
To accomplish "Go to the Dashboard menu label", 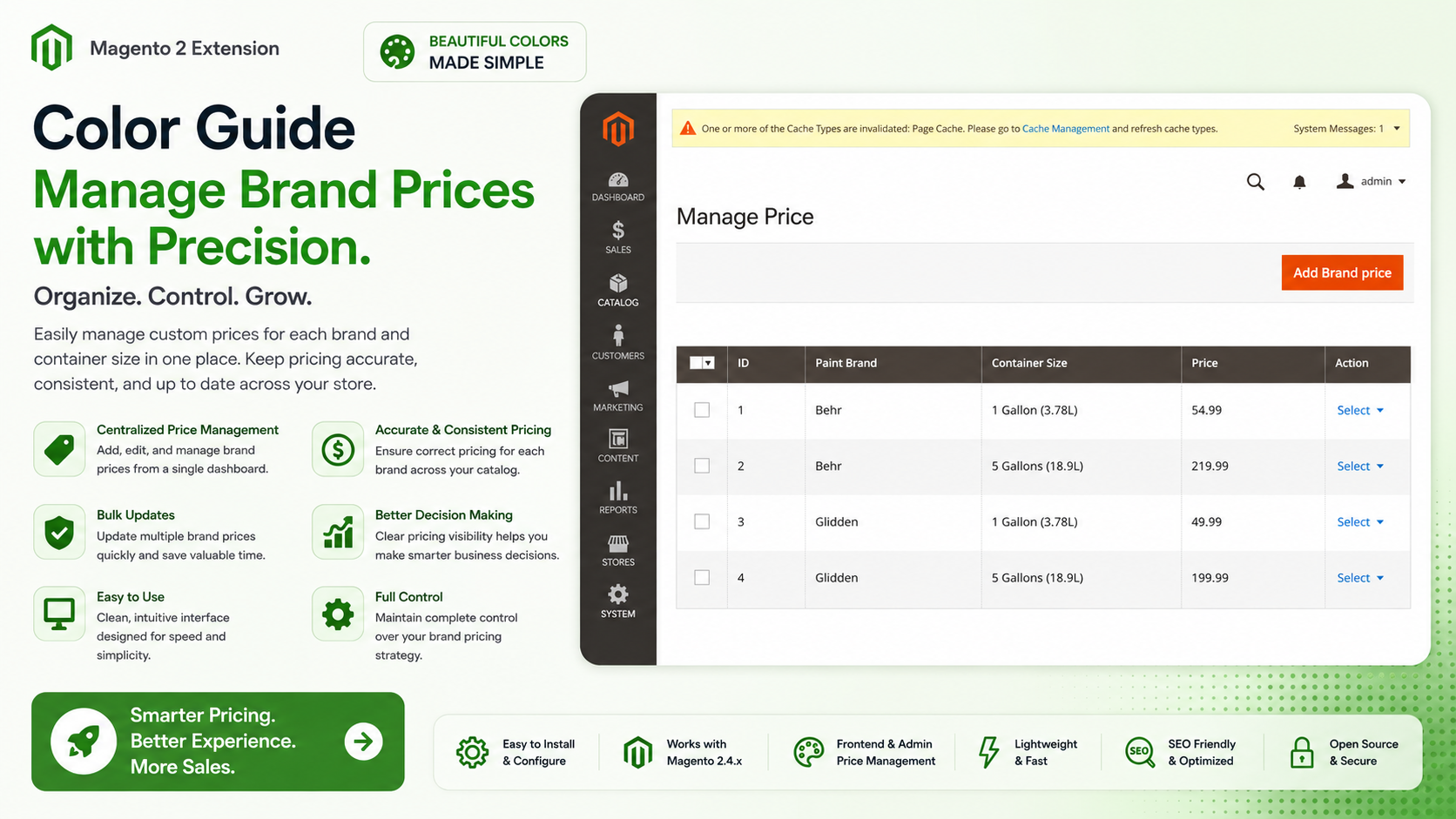I will click(618, 198).
